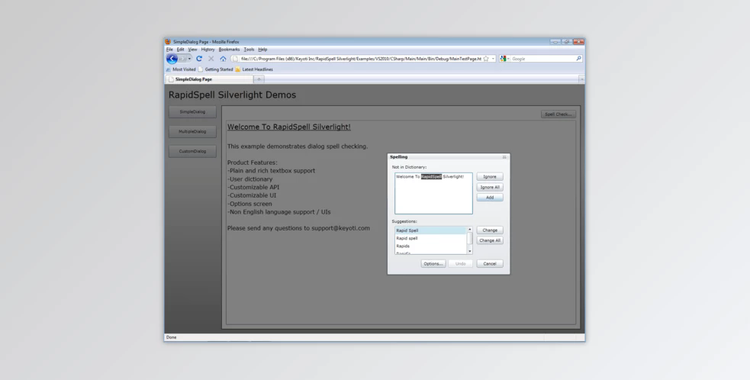Screen dimensions: 750x380
Task: Open the list all tabs dropdown
Action: [x=581, y=79]
